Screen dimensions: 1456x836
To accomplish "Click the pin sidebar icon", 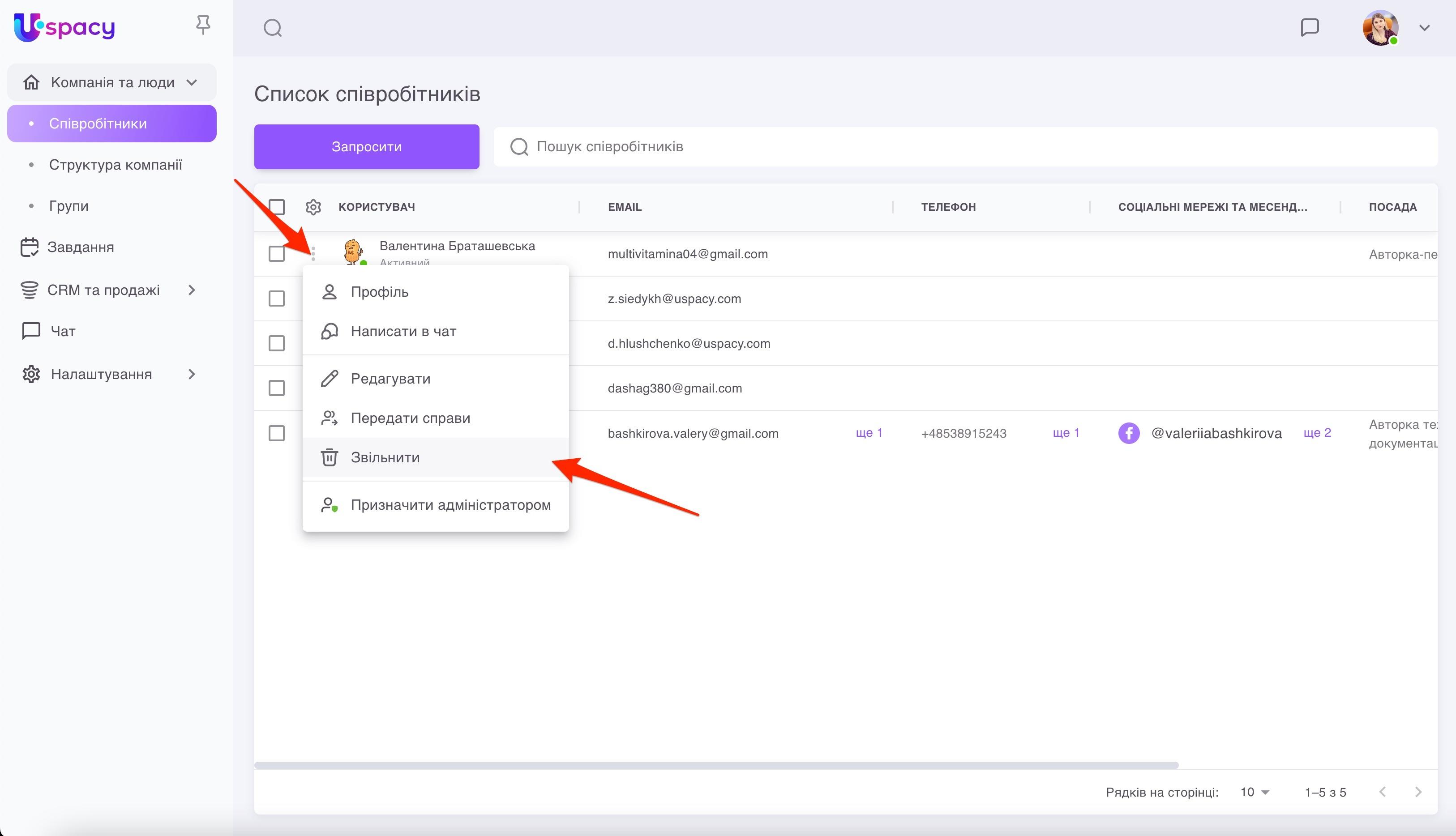I will 203,25.
